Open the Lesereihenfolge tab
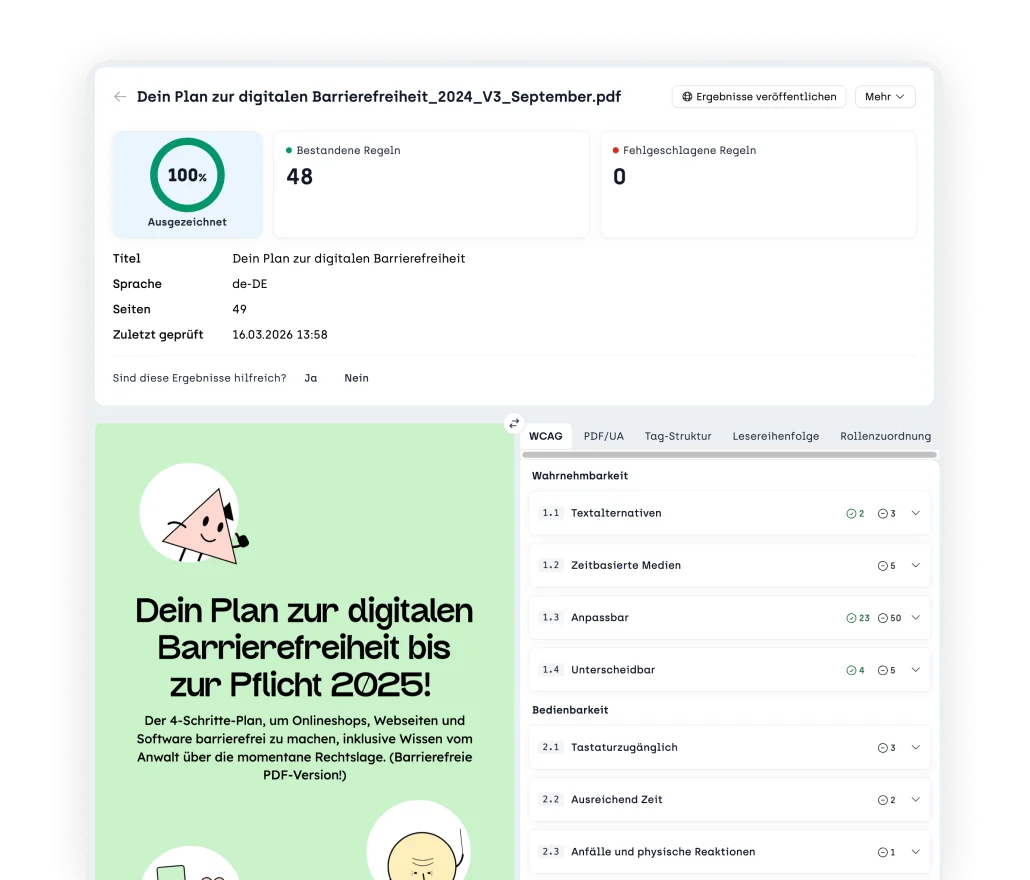The height and width of the screenshot is (880, 1030). pos(776,436)
